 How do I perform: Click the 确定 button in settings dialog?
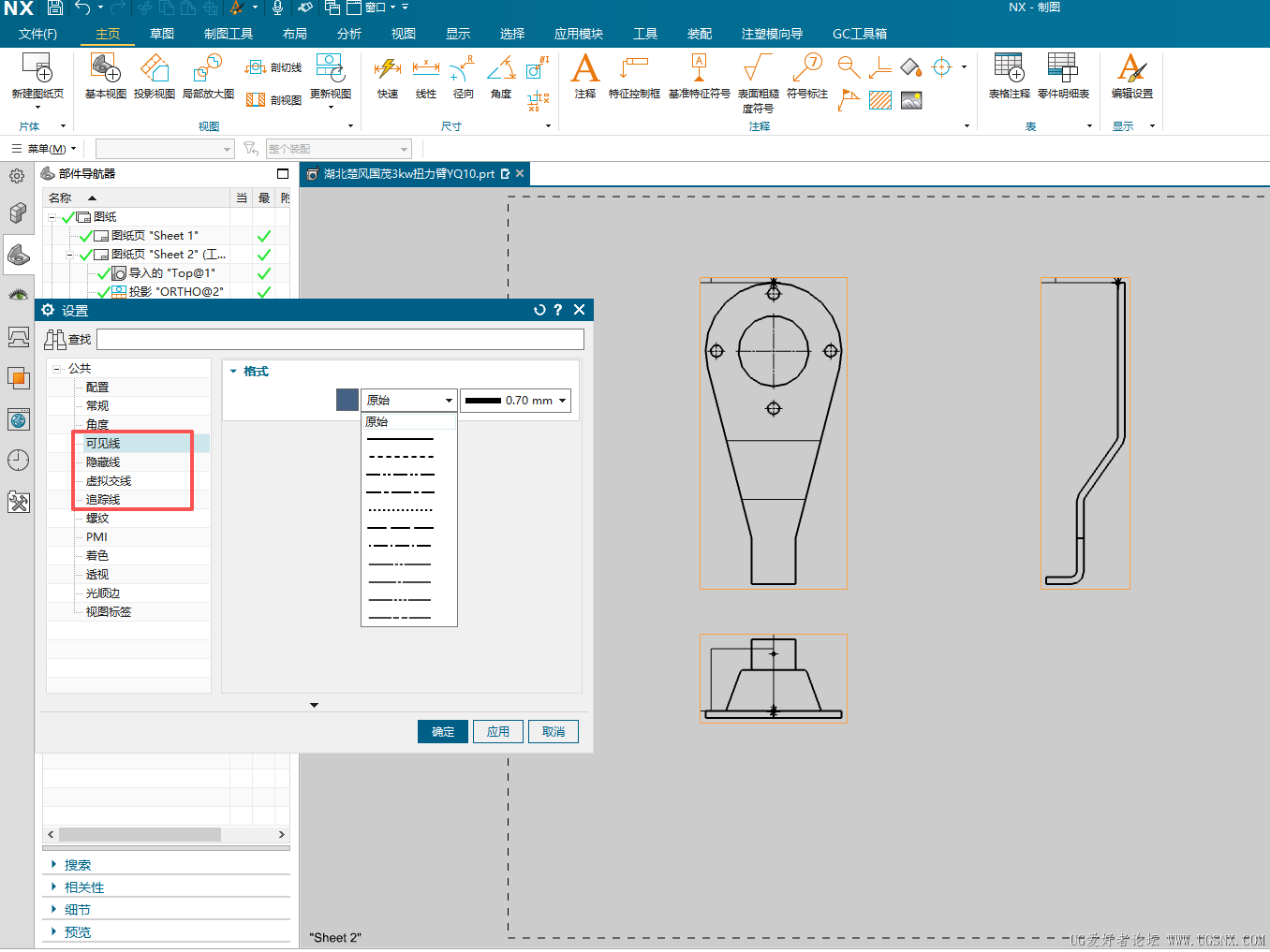(443, 732)
